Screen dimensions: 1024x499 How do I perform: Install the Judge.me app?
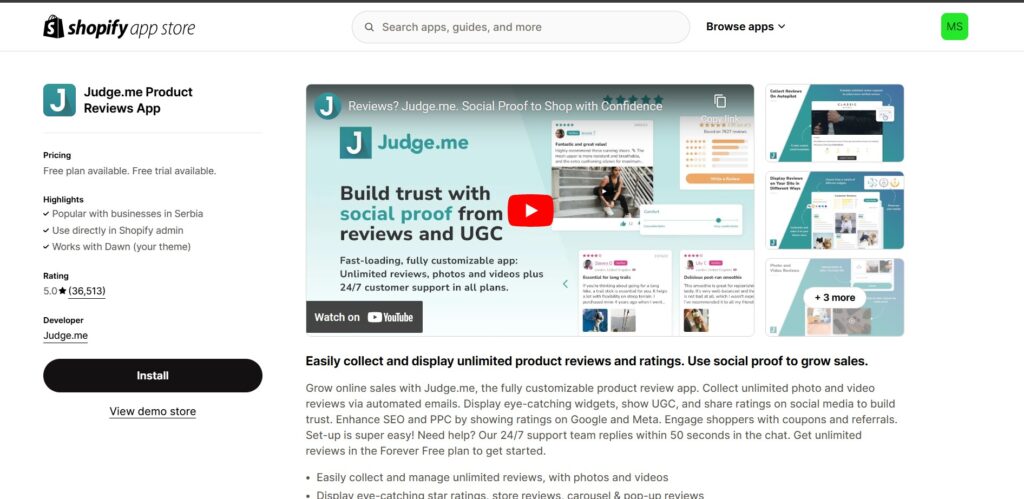(153, 376)
